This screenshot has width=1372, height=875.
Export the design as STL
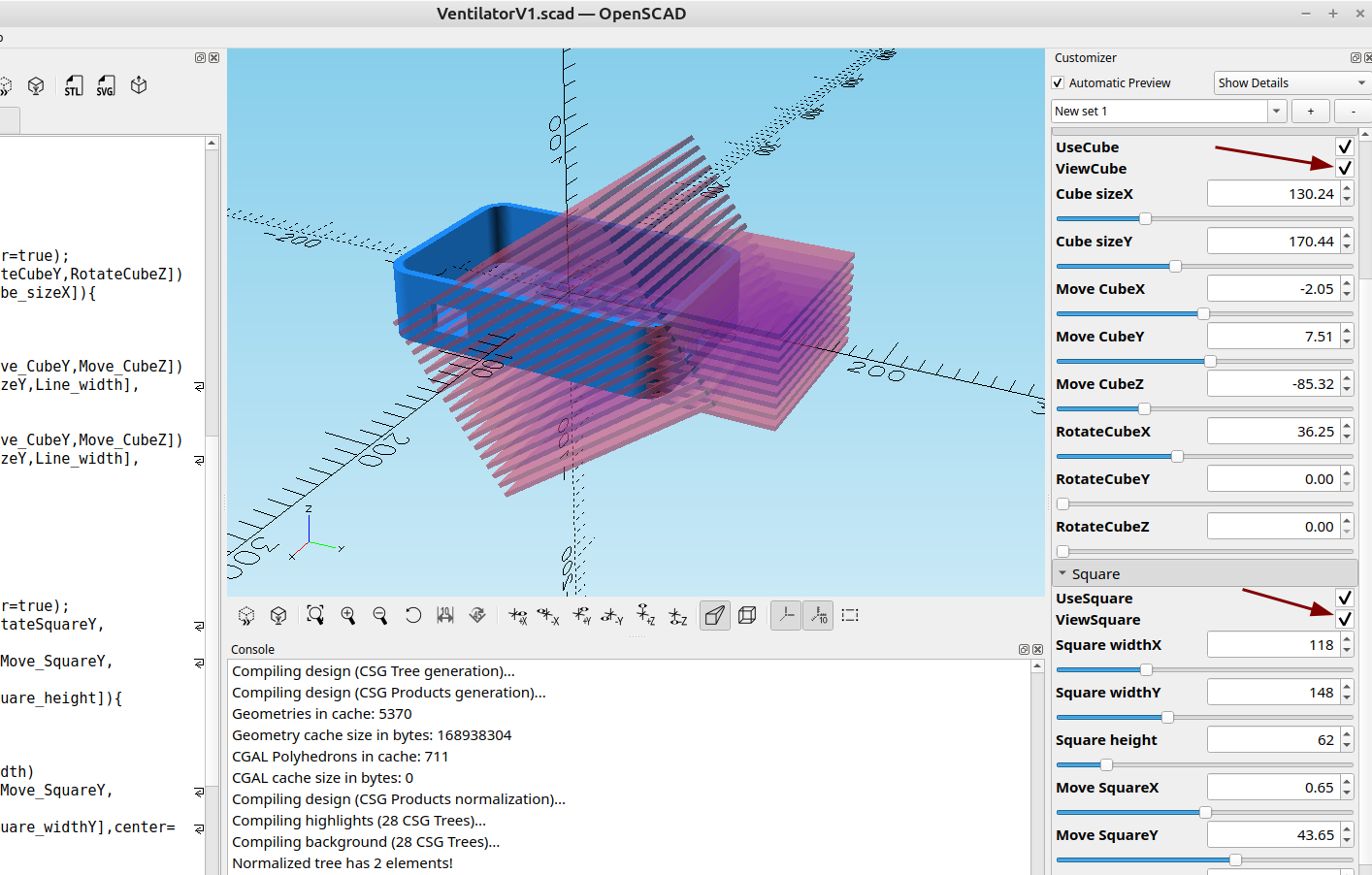click(74, 85)
